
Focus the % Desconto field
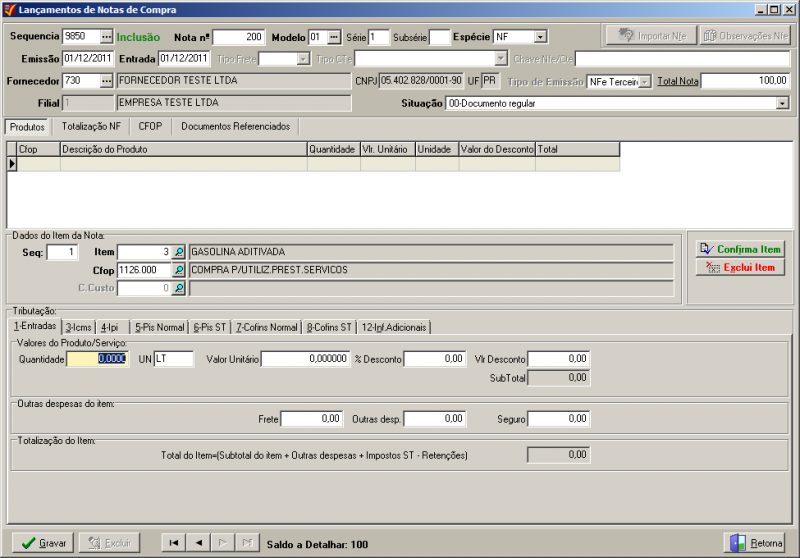click(x=435, y=359)
